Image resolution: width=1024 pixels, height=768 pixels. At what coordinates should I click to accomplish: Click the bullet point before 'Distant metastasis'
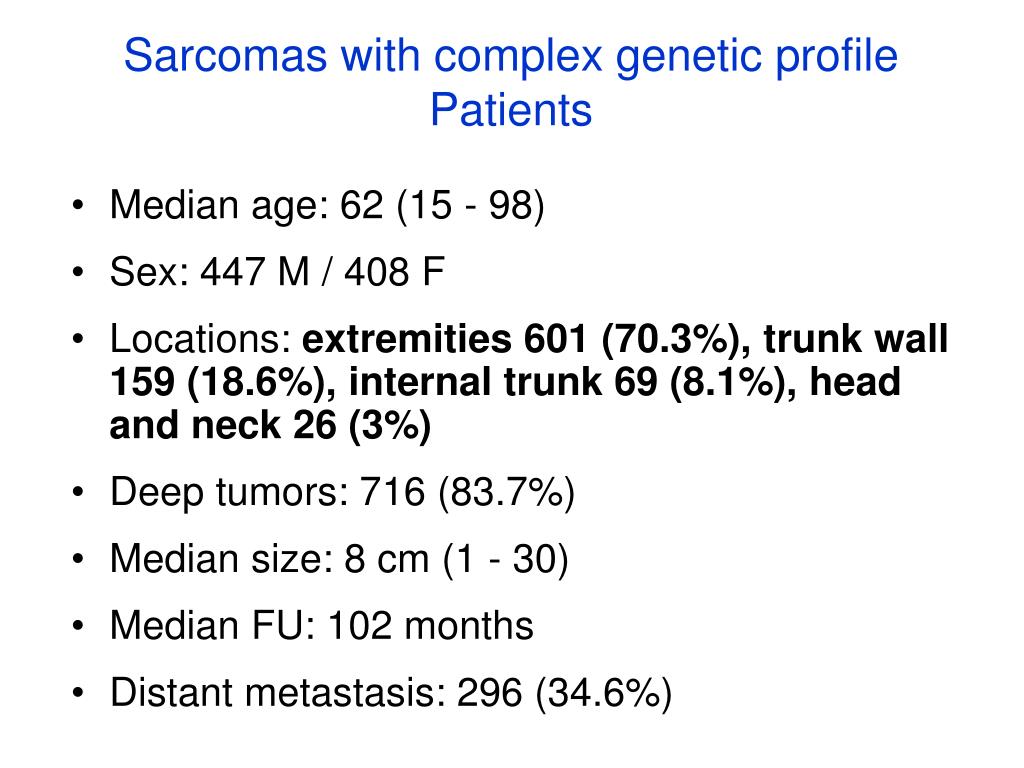click(x=78, y=694)
